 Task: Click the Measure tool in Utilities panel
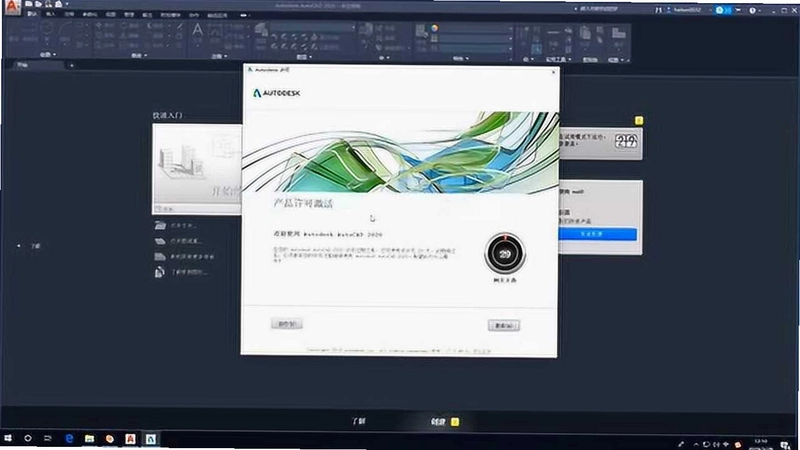click(x=553, y=33)
